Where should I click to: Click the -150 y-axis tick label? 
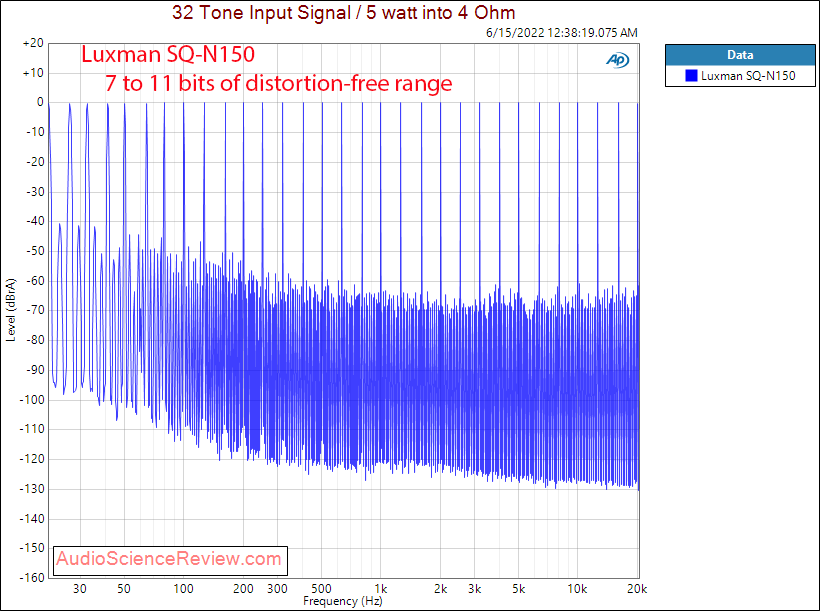(x=32, y=548)
